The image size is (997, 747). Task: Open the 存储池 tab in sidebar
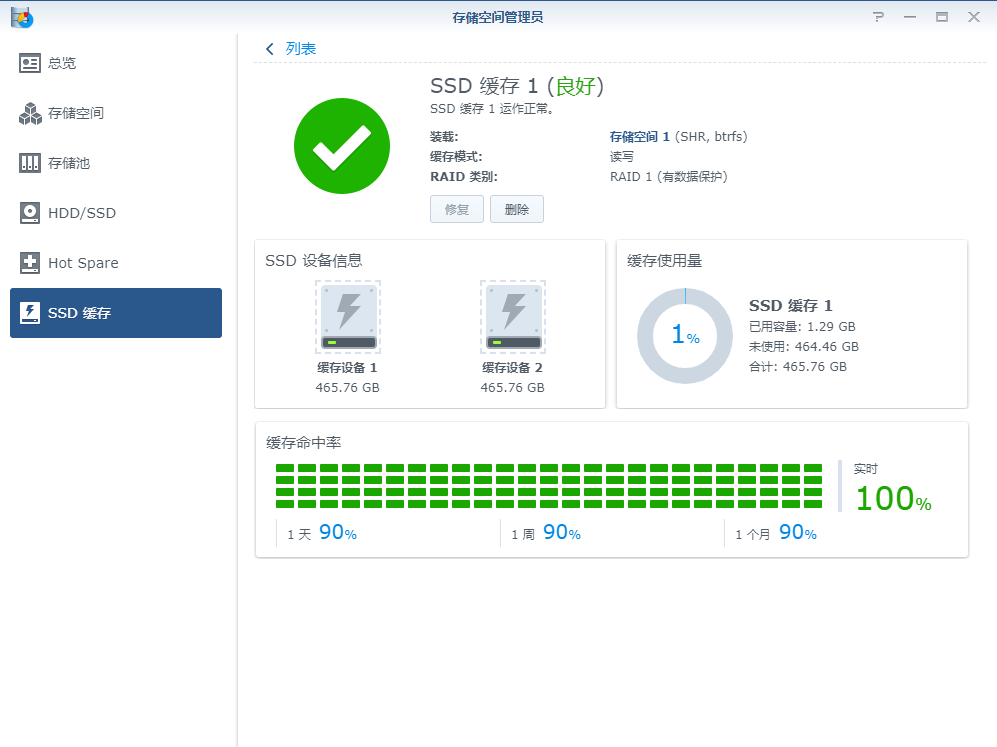pos(69,163)
